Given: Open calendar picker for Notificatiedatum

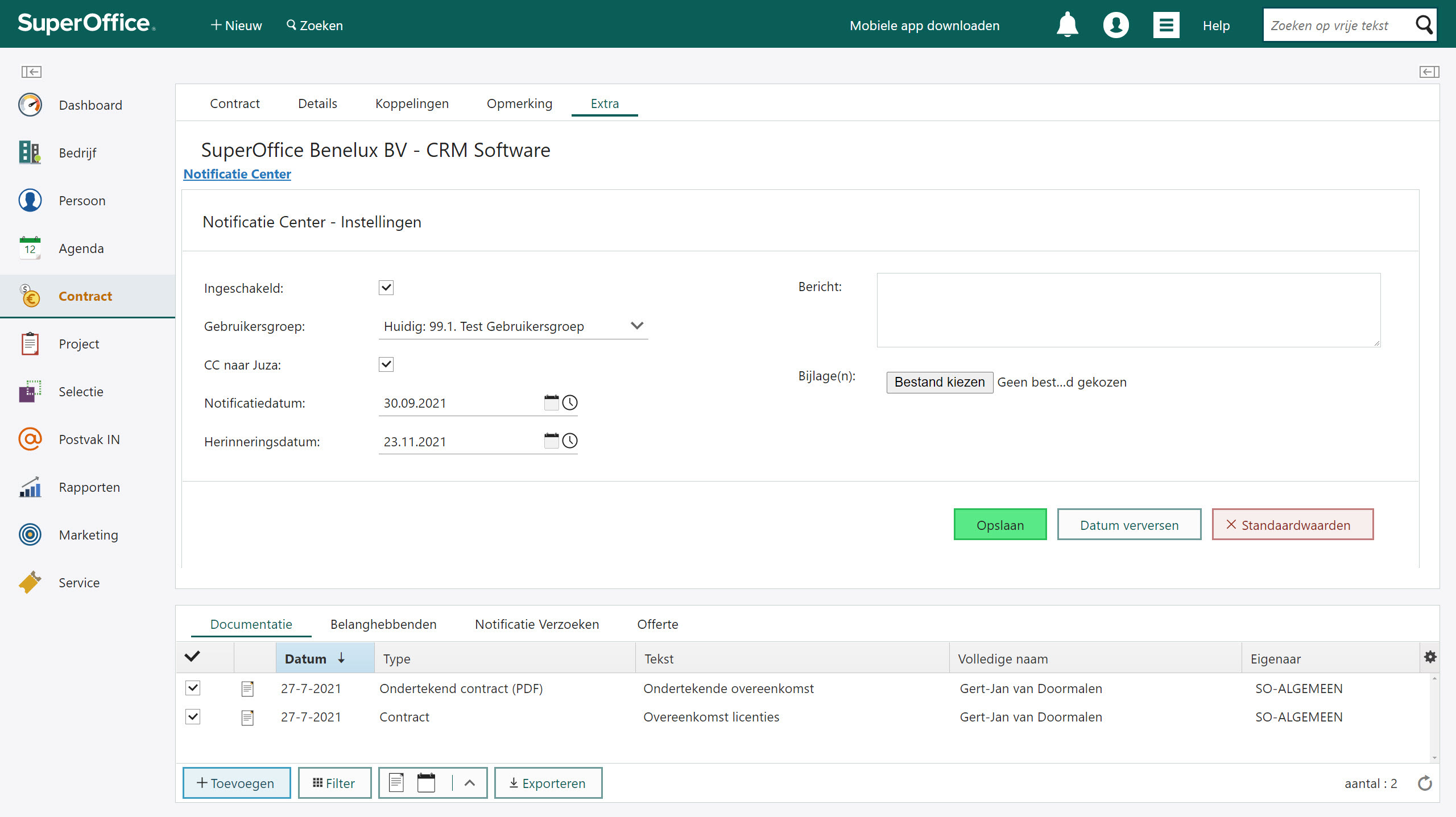Looking at the screenshot, I should tap(551, 403).
